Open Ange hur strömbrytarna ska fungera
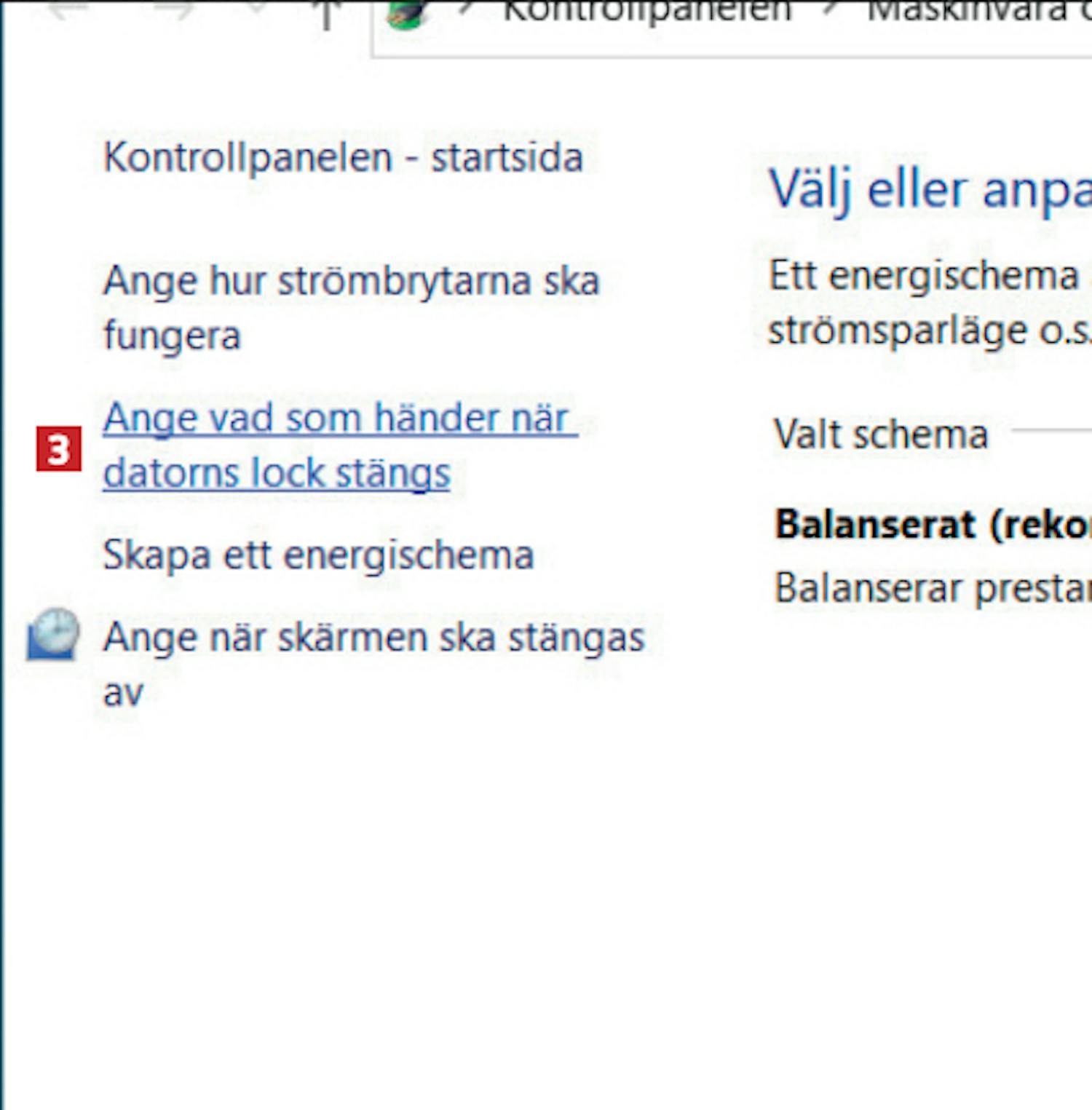 [351, 308]
